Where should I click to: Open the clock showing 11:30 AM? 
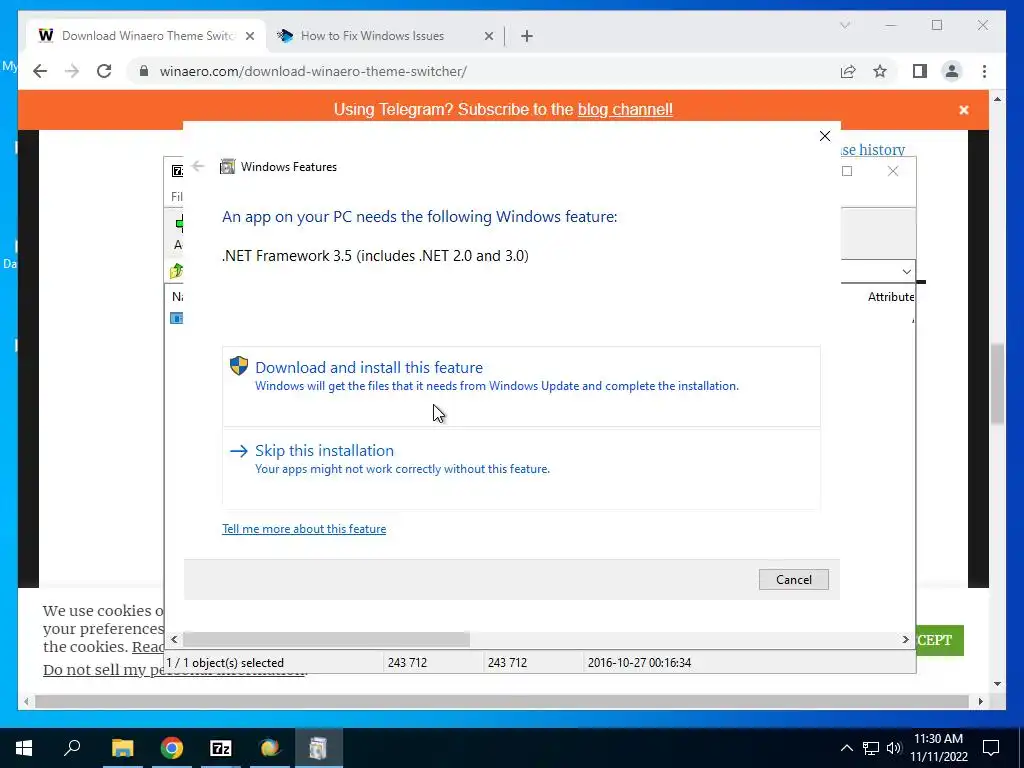tap(938, 748)
